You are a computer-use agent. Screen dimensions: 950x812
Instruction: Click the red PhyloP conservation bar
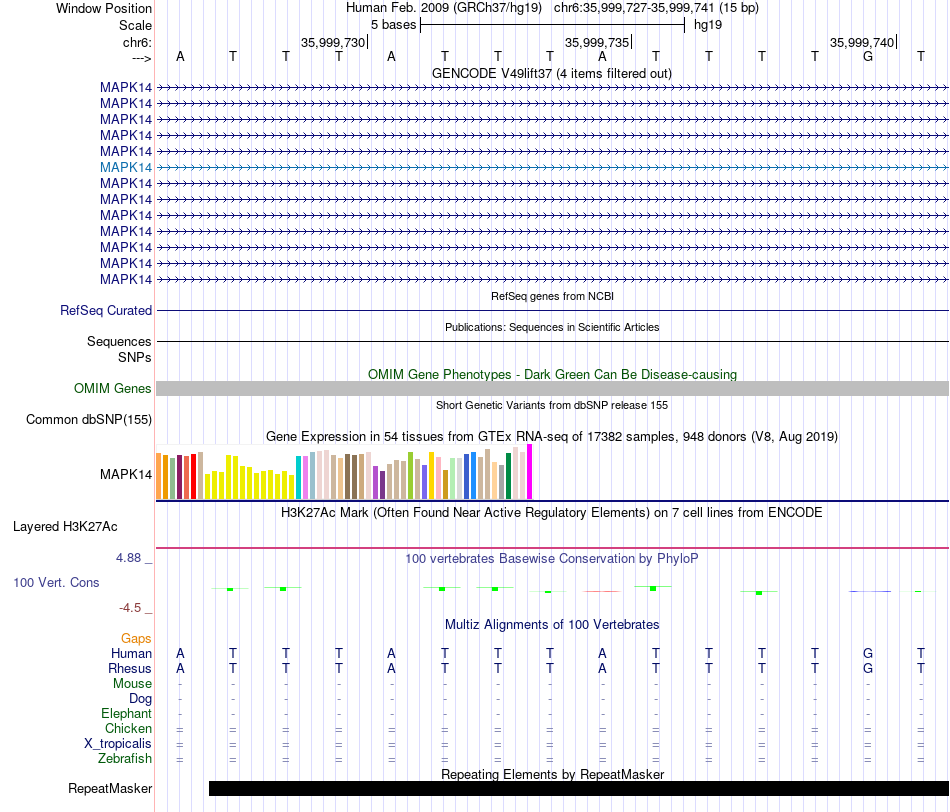[602, 591]
